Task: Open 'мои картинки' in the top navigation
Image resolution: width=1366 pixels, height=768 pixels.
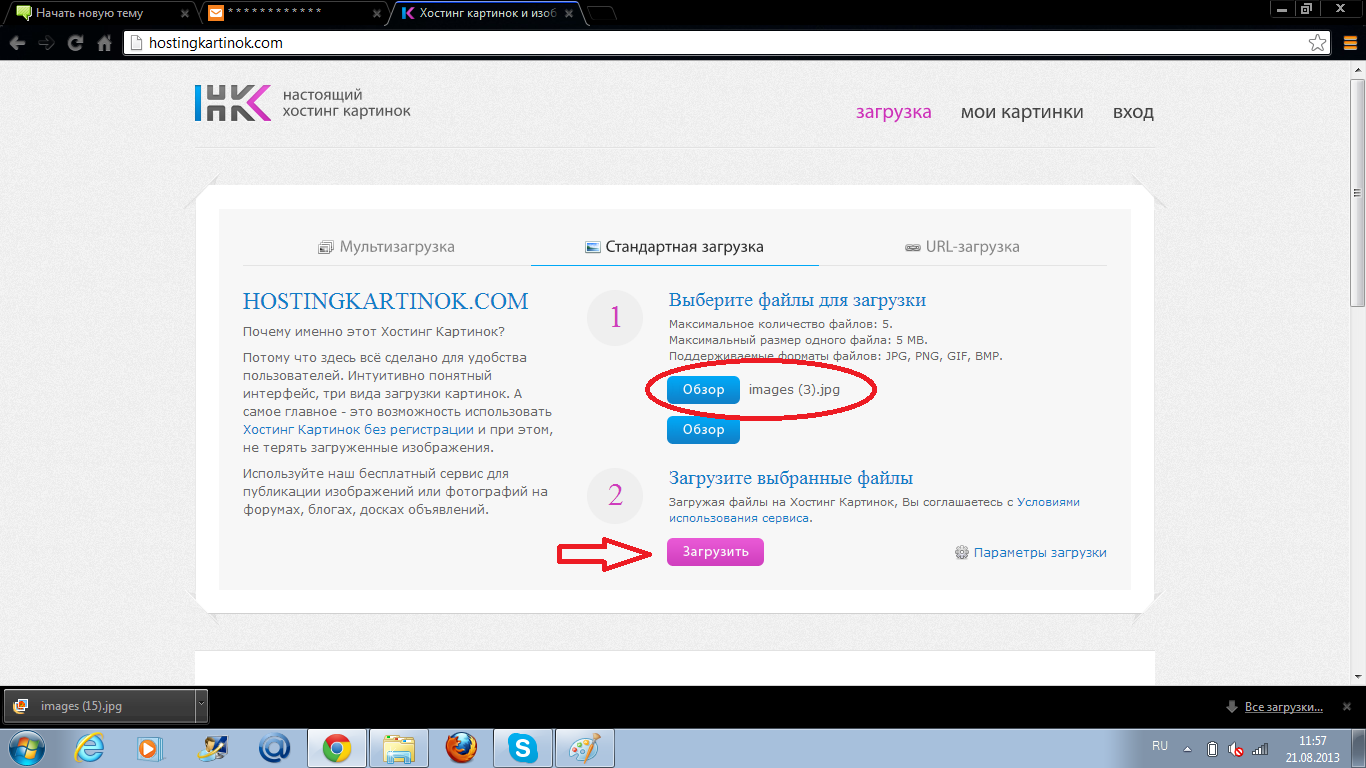Action: 1022,112
